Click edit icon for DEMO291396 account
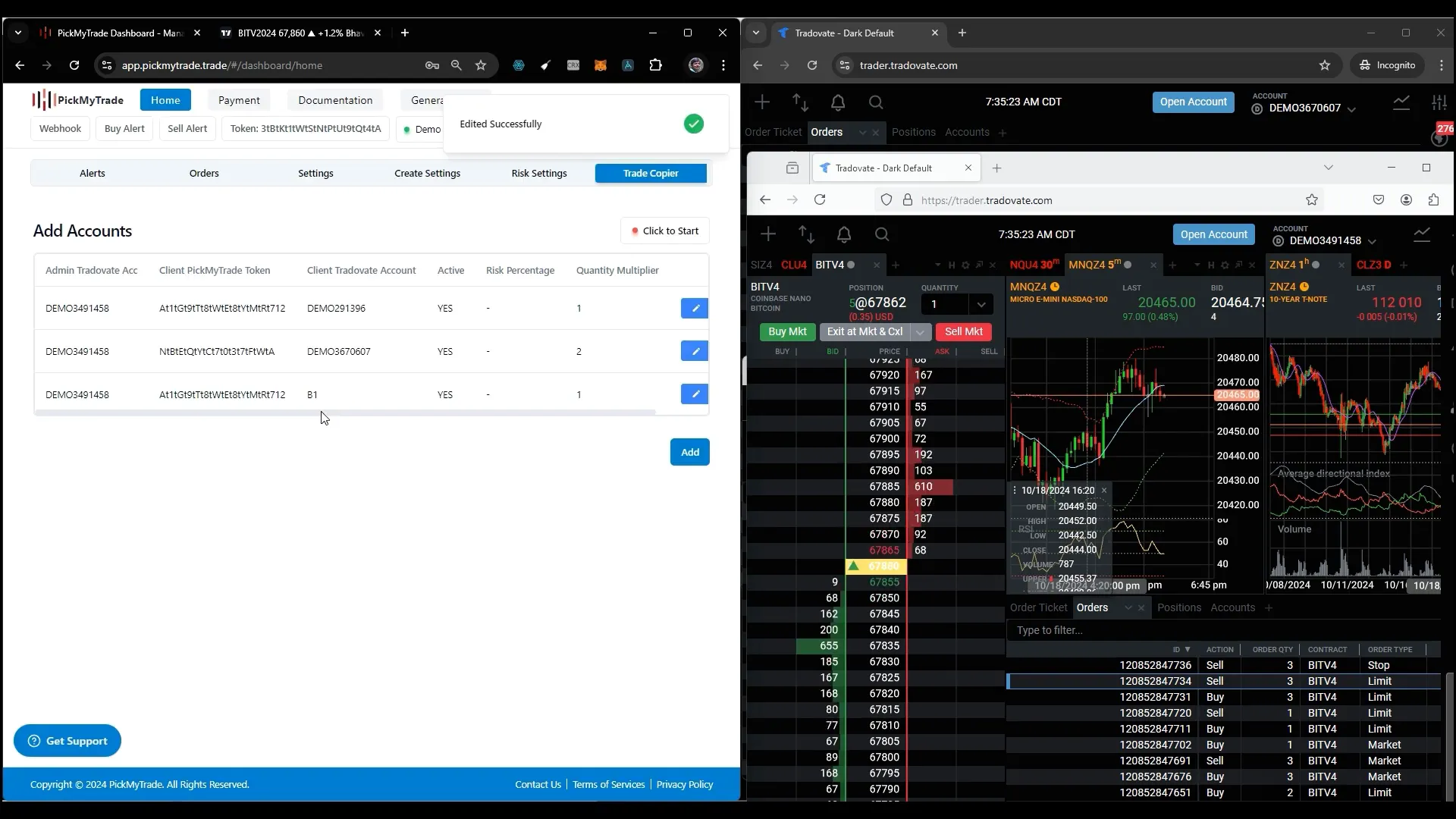This screenshot has width=1456, height=819. tap(695, 308)
